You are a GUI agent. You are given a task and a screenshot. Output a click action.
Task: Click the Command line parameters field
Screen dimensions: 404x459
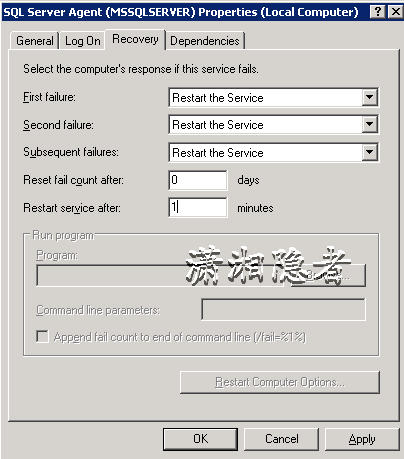click(x=283, y=310)
